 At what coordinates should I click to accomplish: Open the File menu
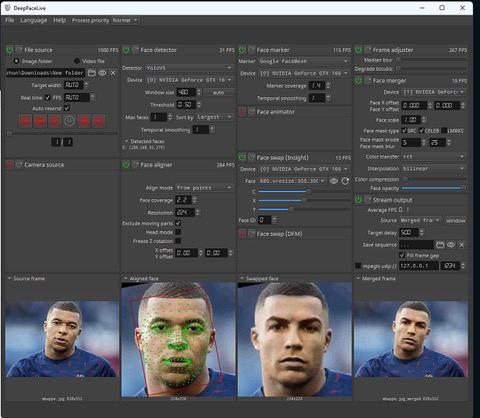[10, 20]
